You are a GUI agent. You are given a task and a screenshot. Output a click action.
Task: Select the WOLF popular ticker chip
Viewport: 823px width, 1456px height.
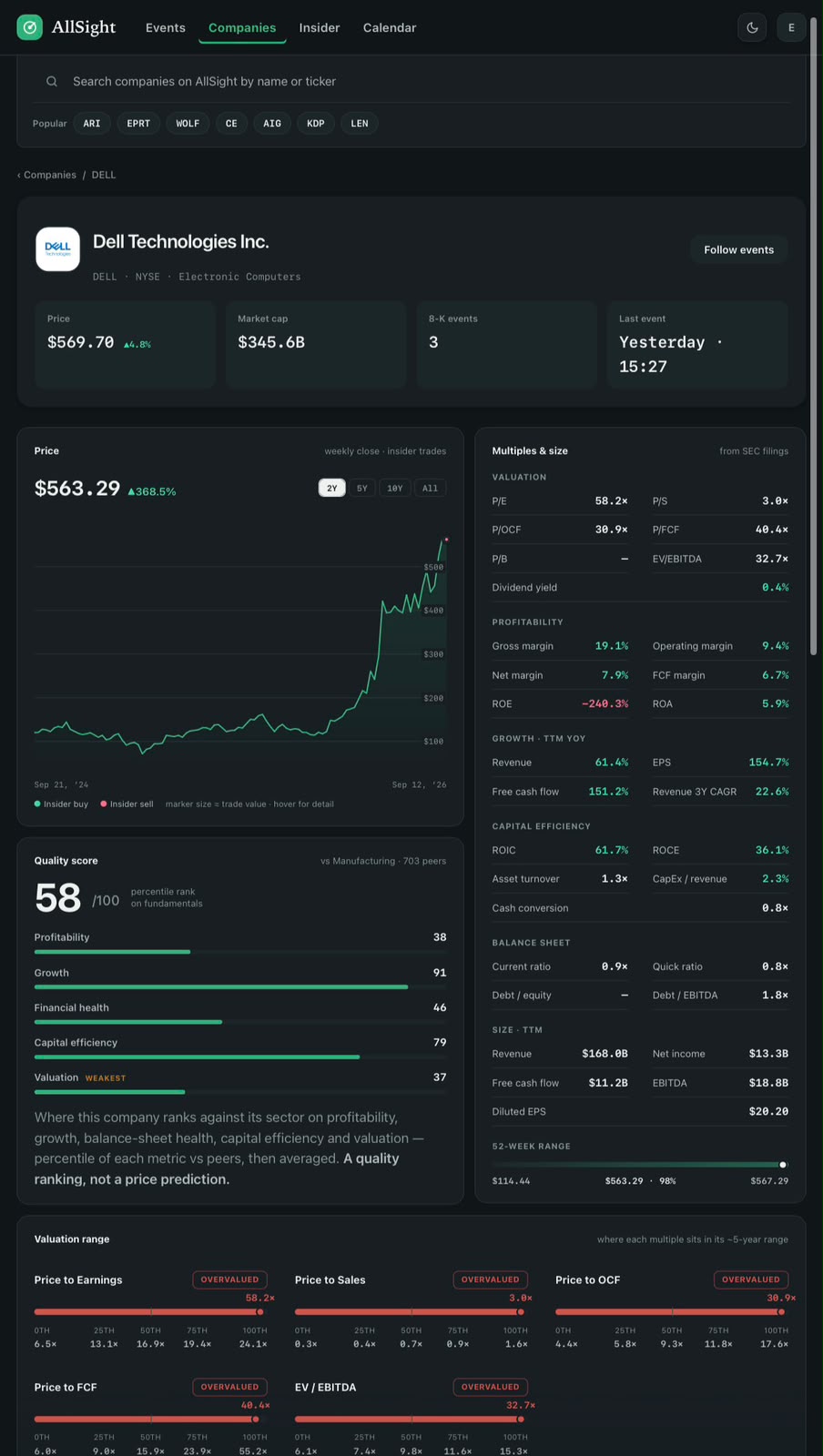point(188,123)
